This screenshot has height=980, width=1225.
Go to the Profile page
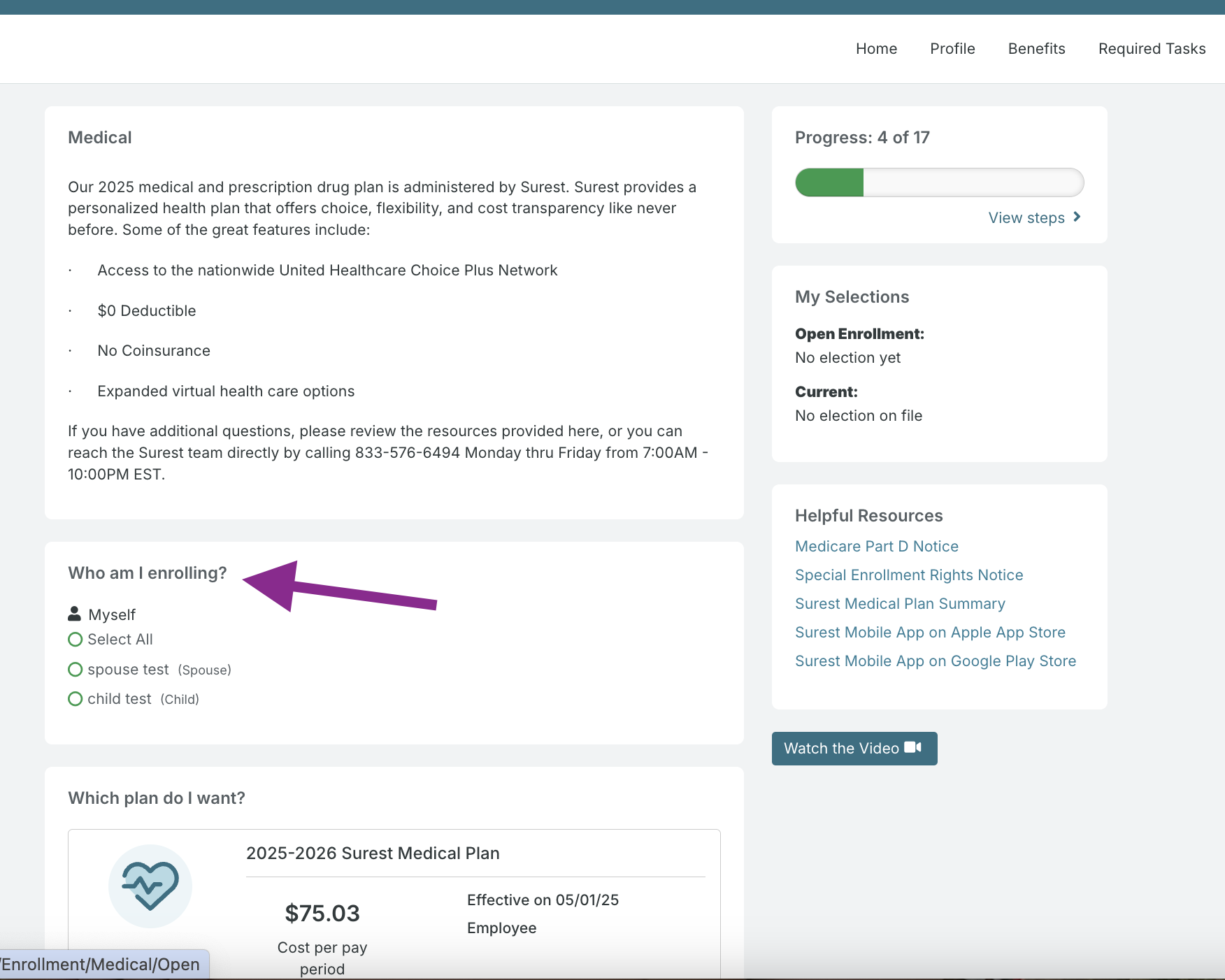pyautogui.click(x=952, y=49)
